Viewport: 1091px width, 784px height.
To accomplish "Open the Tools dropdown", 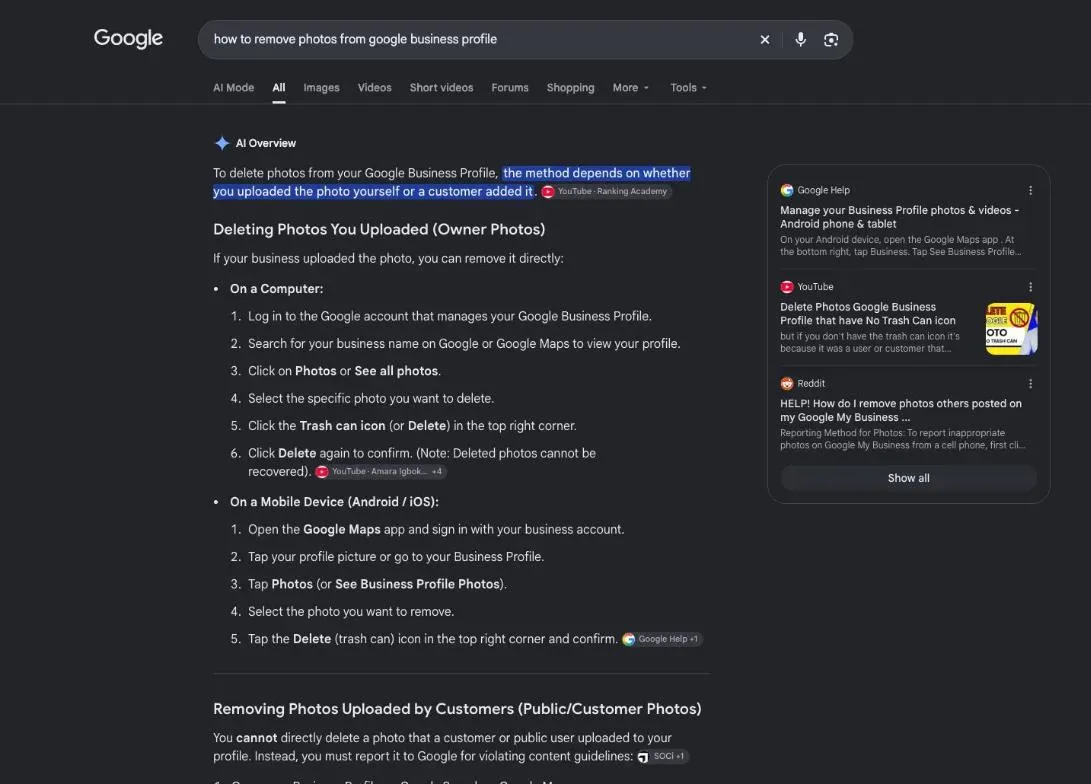I will click(x=688, y=88).
